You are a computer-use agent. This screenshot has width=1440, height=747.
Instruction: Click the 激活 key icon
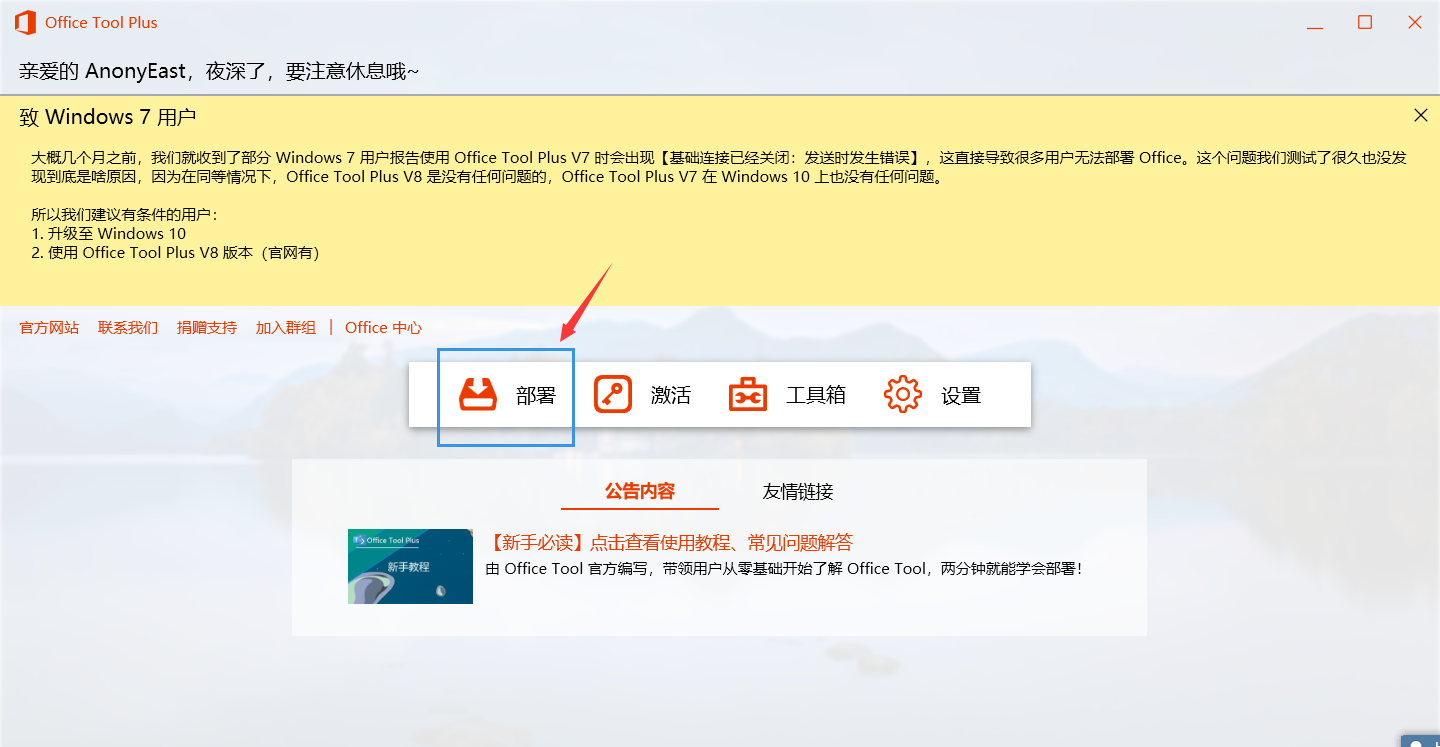613,394
